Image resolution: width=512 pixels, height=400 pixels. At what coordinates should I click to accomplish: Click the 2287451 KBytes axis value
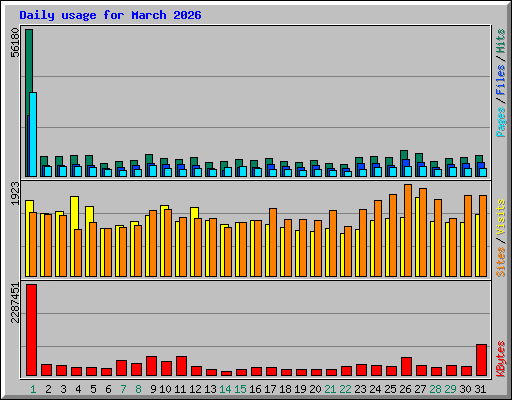coord(15,303)
